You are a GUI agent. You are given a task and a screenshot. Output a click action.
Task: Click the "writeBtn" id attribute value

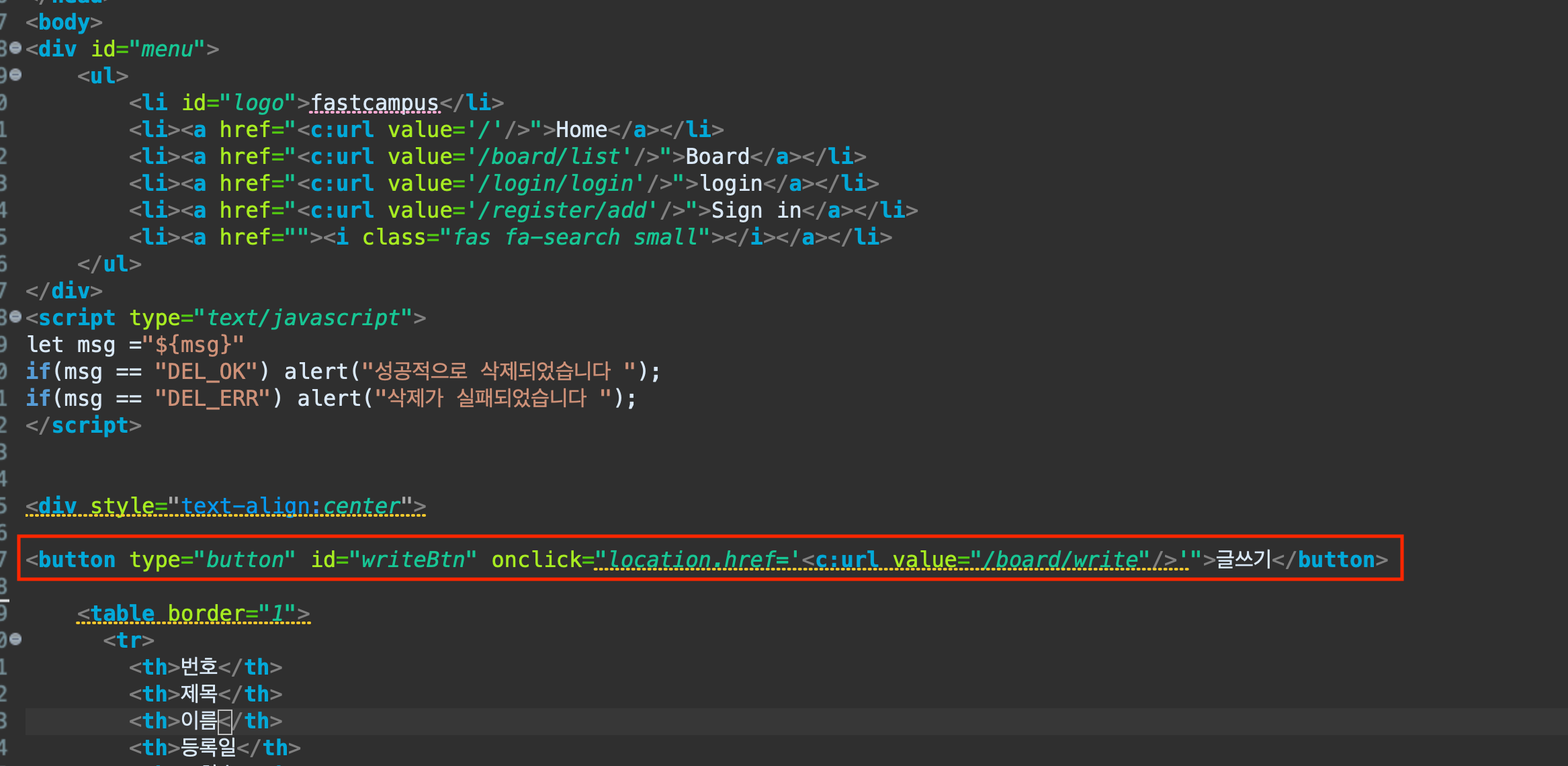click(412, 560)
